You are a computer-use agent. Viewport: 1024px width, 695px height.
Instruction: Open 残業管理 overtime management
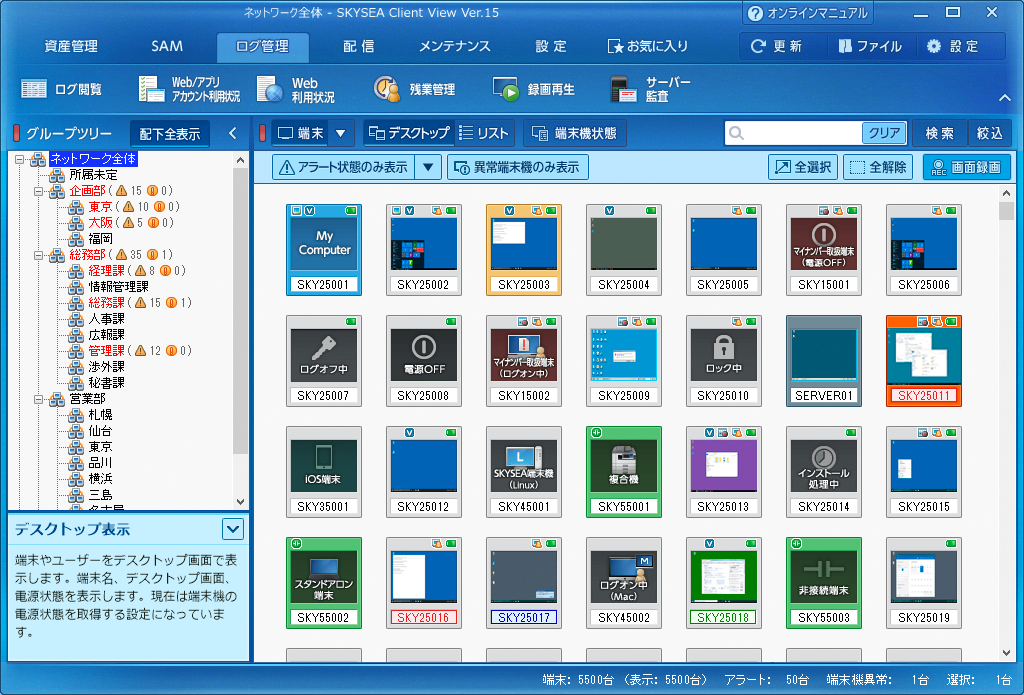pos(414,89)
